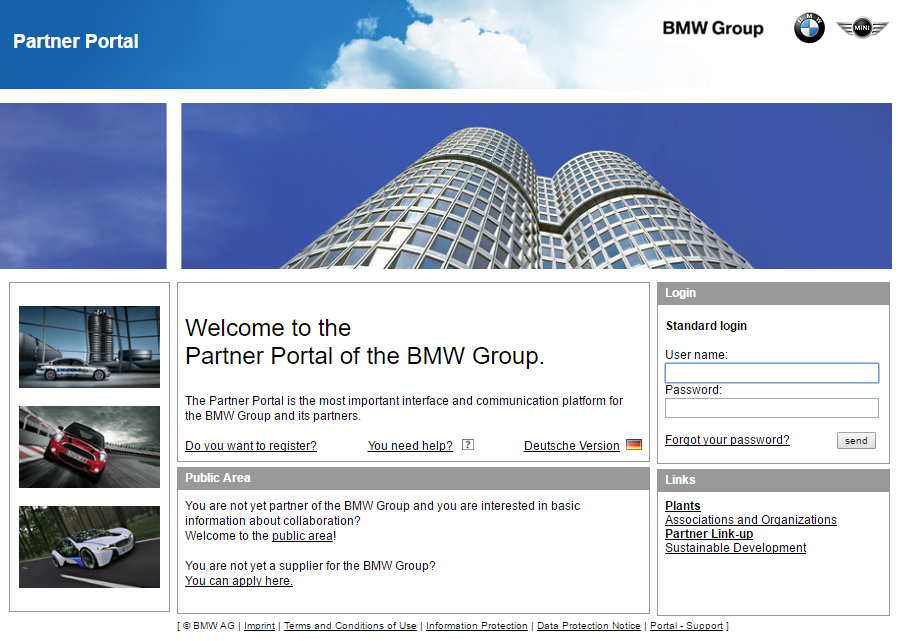Open Sustainable Development link
The width and height of the screenshot is (902, 641).
click(735, 548)
